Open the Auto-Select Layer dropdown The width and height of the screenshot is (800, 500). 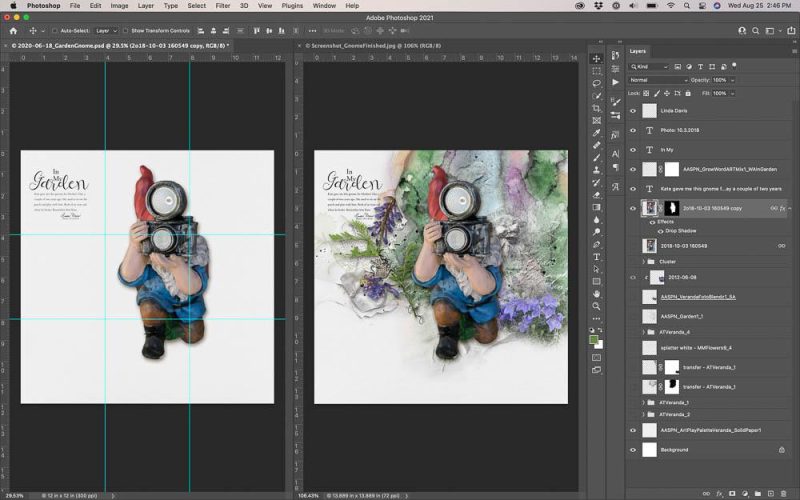[107, 31]
